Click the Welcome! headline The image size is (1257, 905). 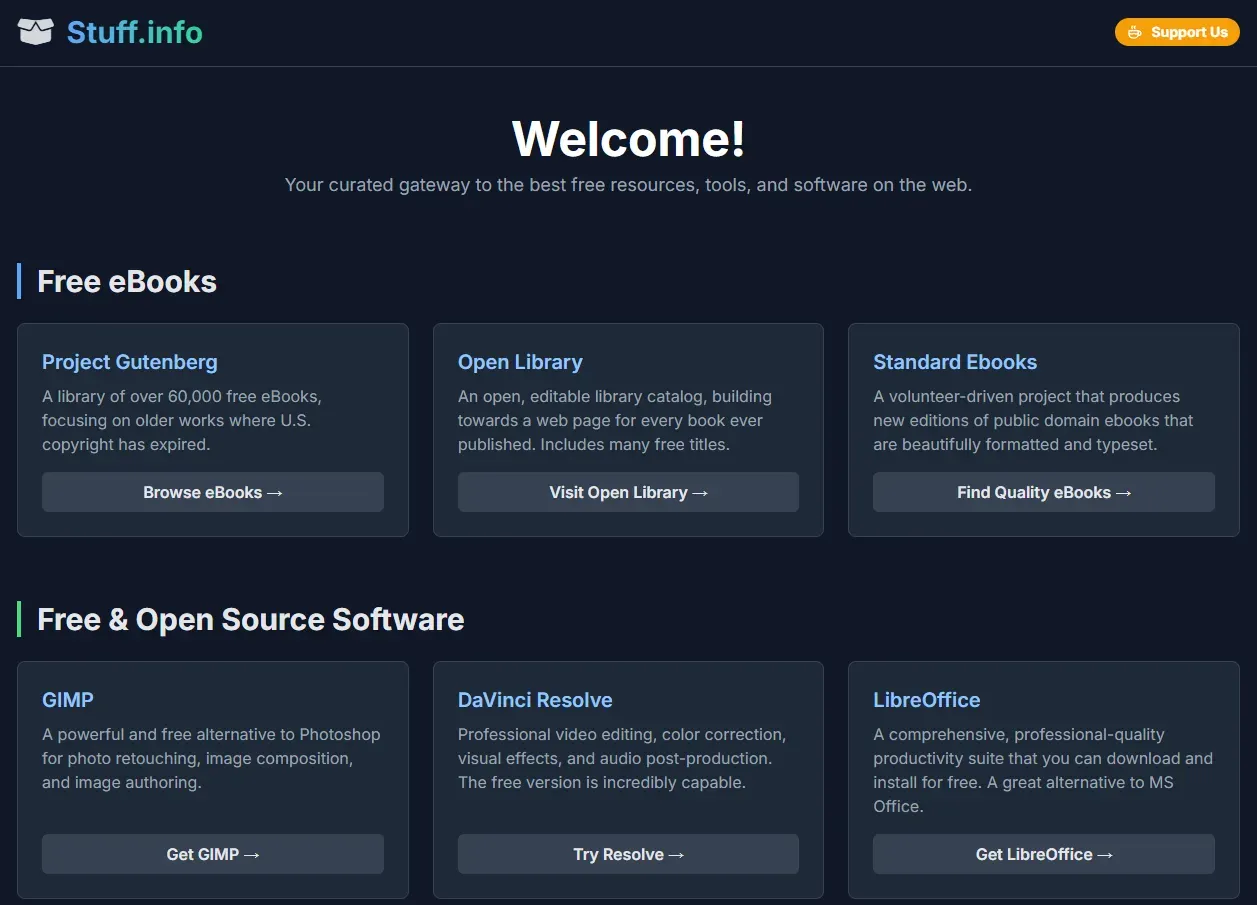(x=628, y=138)
